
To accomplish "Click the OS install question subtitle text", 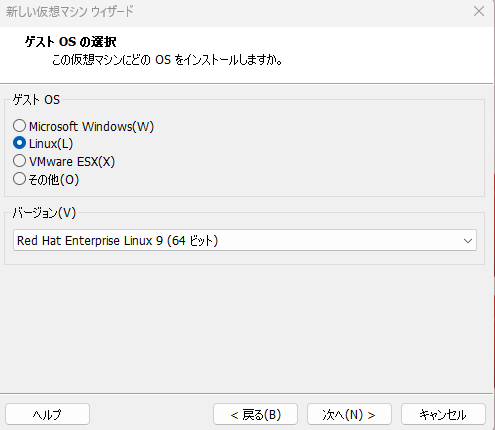I will click(167, 60).
